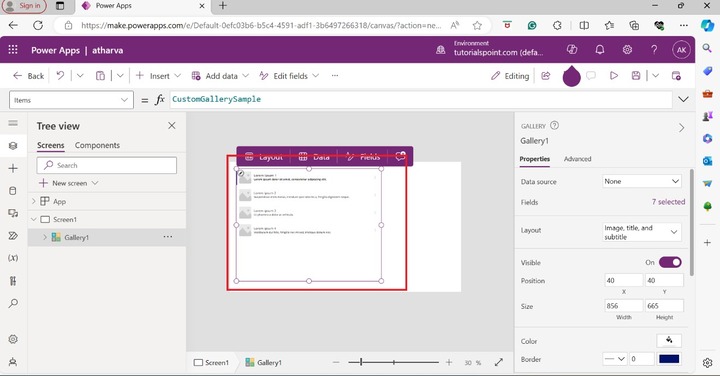Open the Media icon in left rail

(13, 213)
